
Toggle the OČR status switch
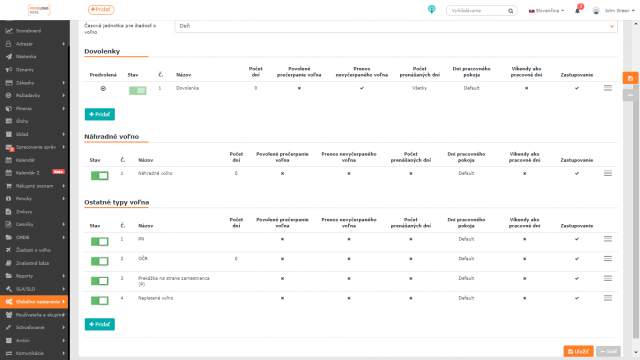pos(100,261)
